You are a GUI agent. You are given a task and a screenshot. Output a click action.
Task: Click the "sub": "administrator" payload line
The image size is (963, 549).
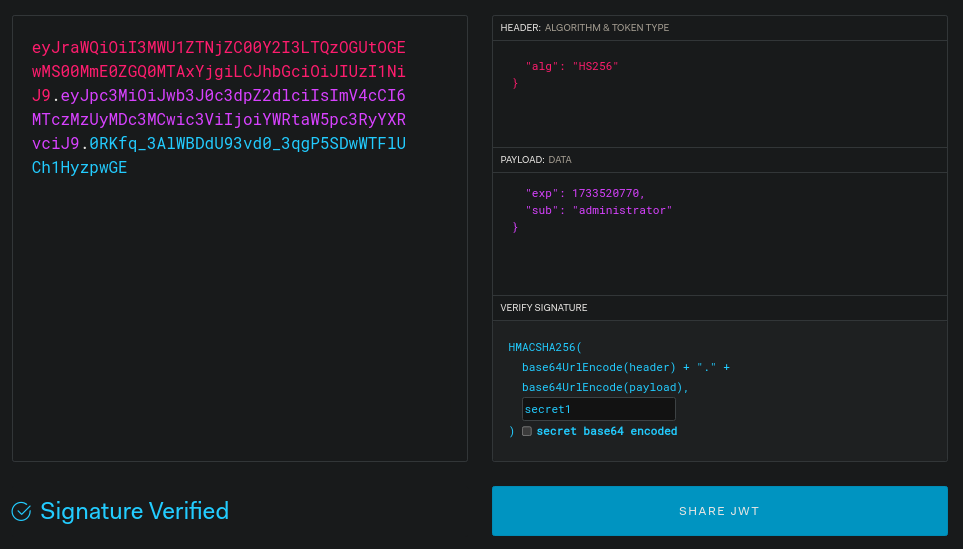coord(598,210)
